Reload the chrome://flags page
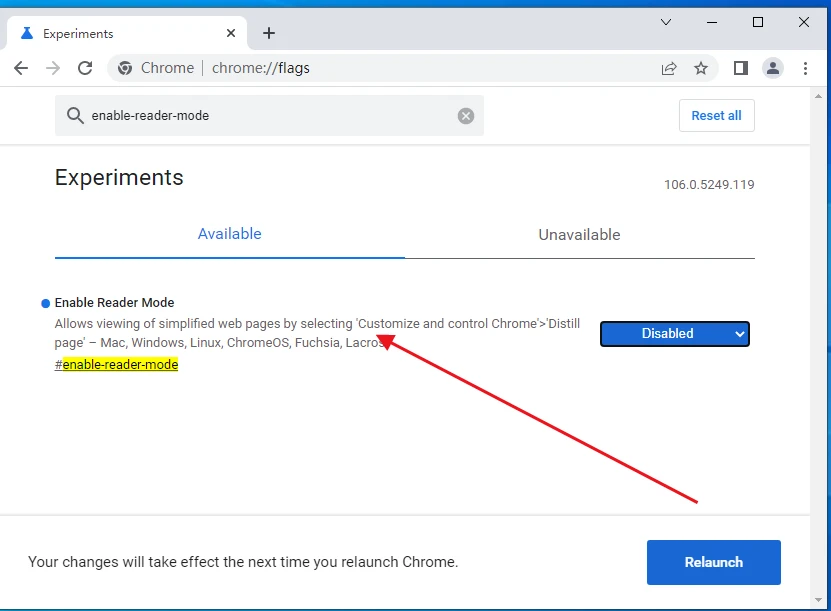This screenshot has height=611, width=831. [x=85, y=68]
